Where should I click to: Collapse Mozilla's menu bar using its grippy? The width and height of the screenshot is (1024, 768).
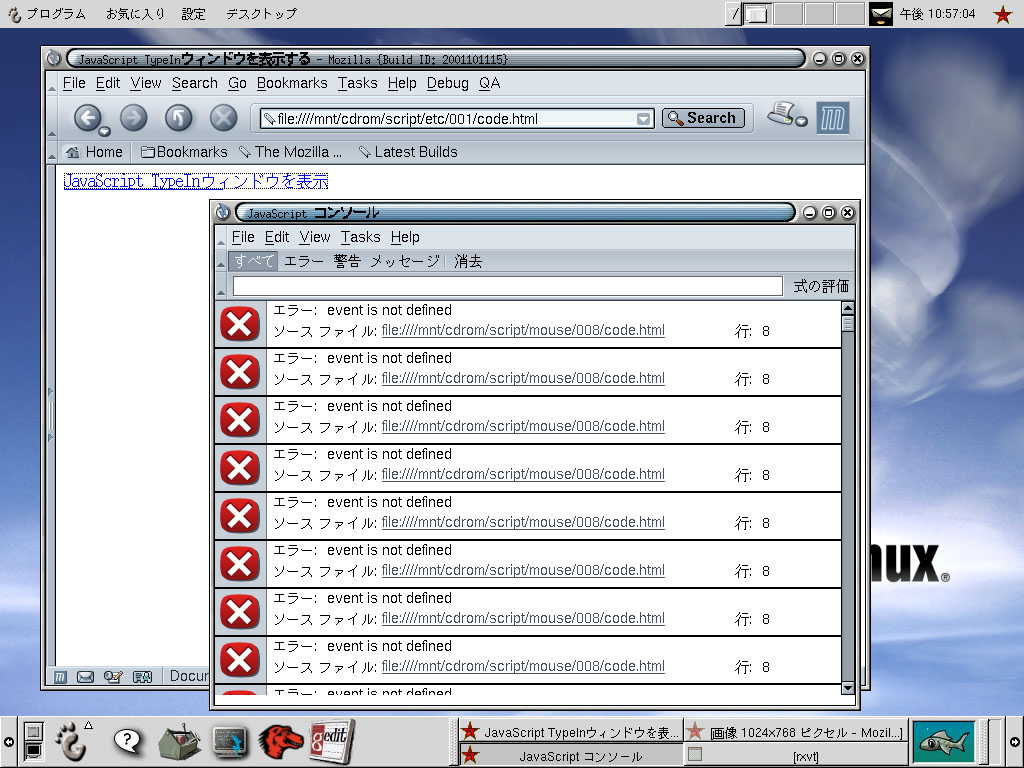(x=52, y=84)
